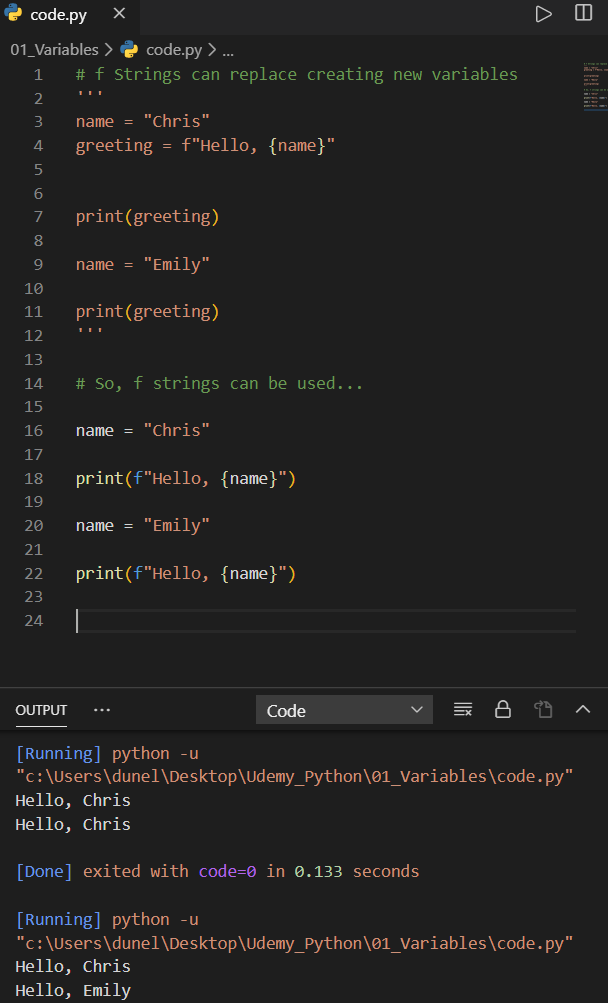Select the code.py editor tab

point(57,14)
